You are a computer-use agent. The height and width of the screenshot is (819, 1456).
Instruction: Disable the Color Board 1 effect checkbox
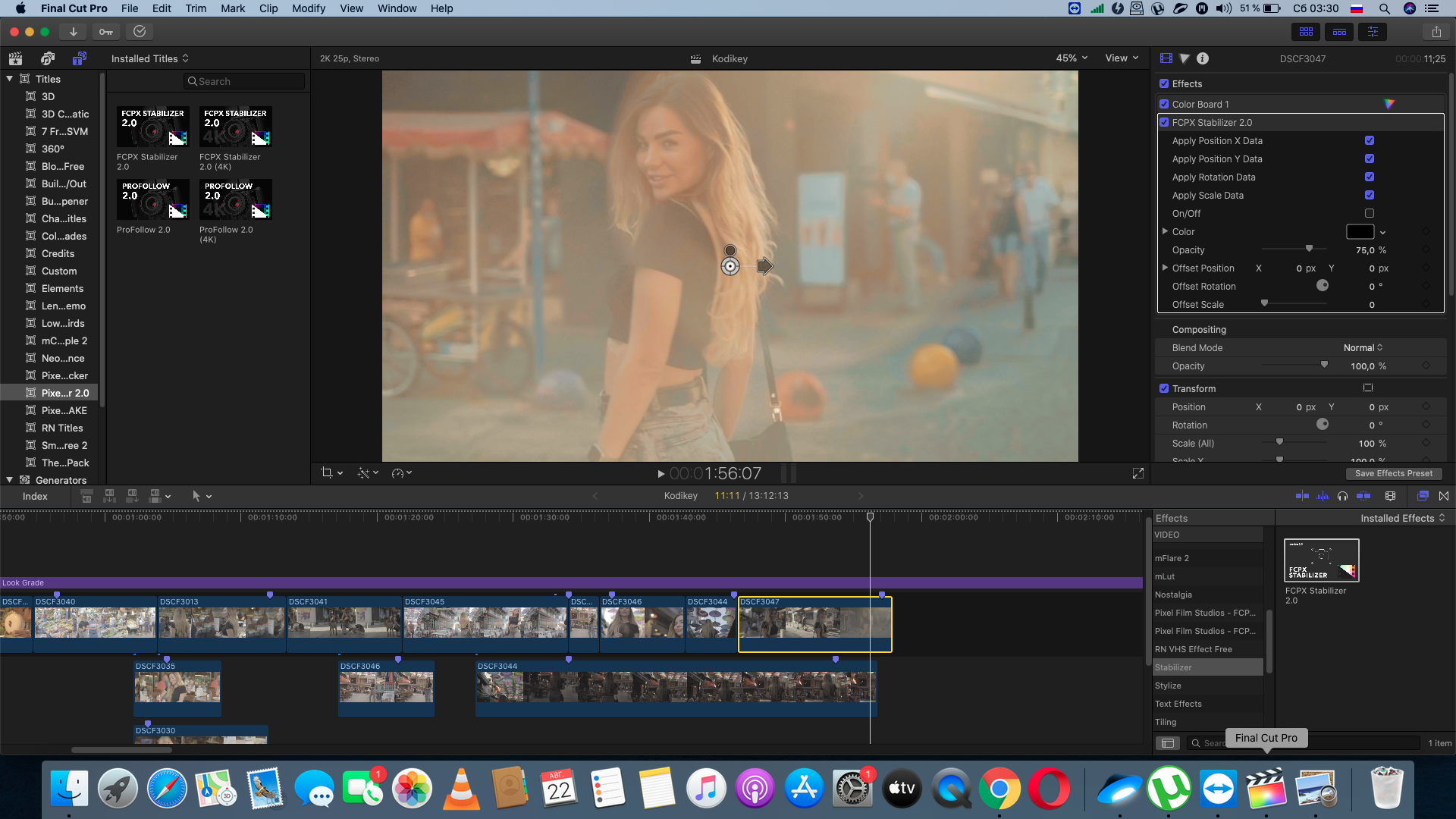pos(1164,104)
